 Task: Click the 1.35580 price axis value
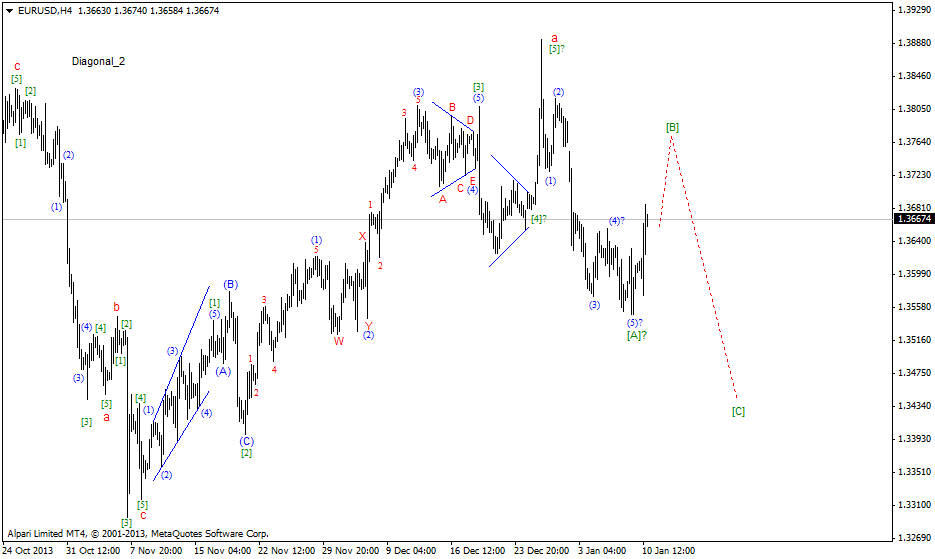pos(914,307)
